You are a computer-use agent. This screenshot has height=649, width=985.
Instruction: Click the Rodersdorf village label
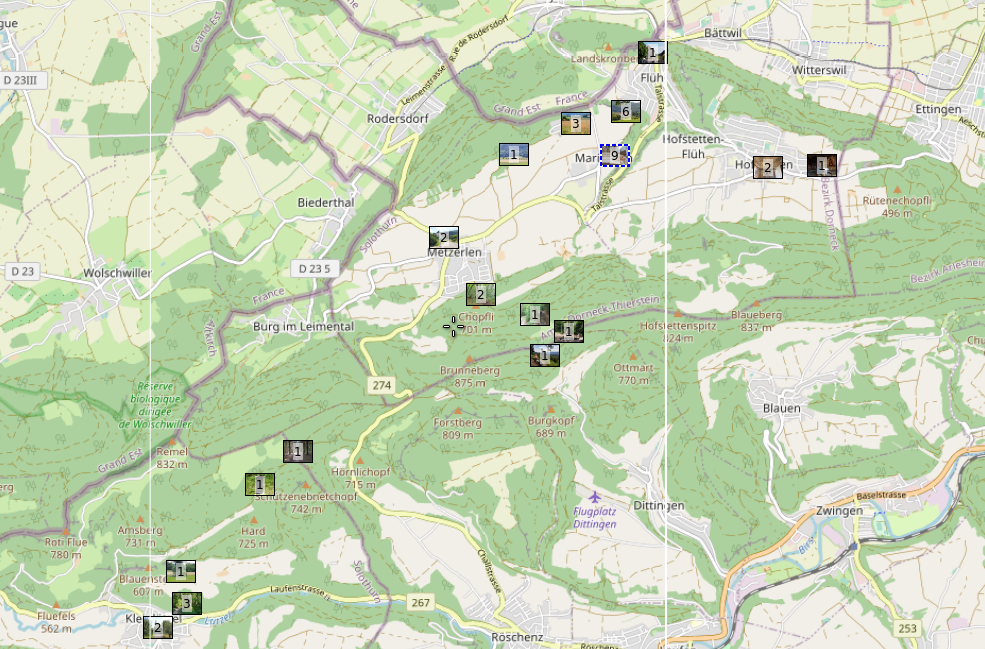398,117
